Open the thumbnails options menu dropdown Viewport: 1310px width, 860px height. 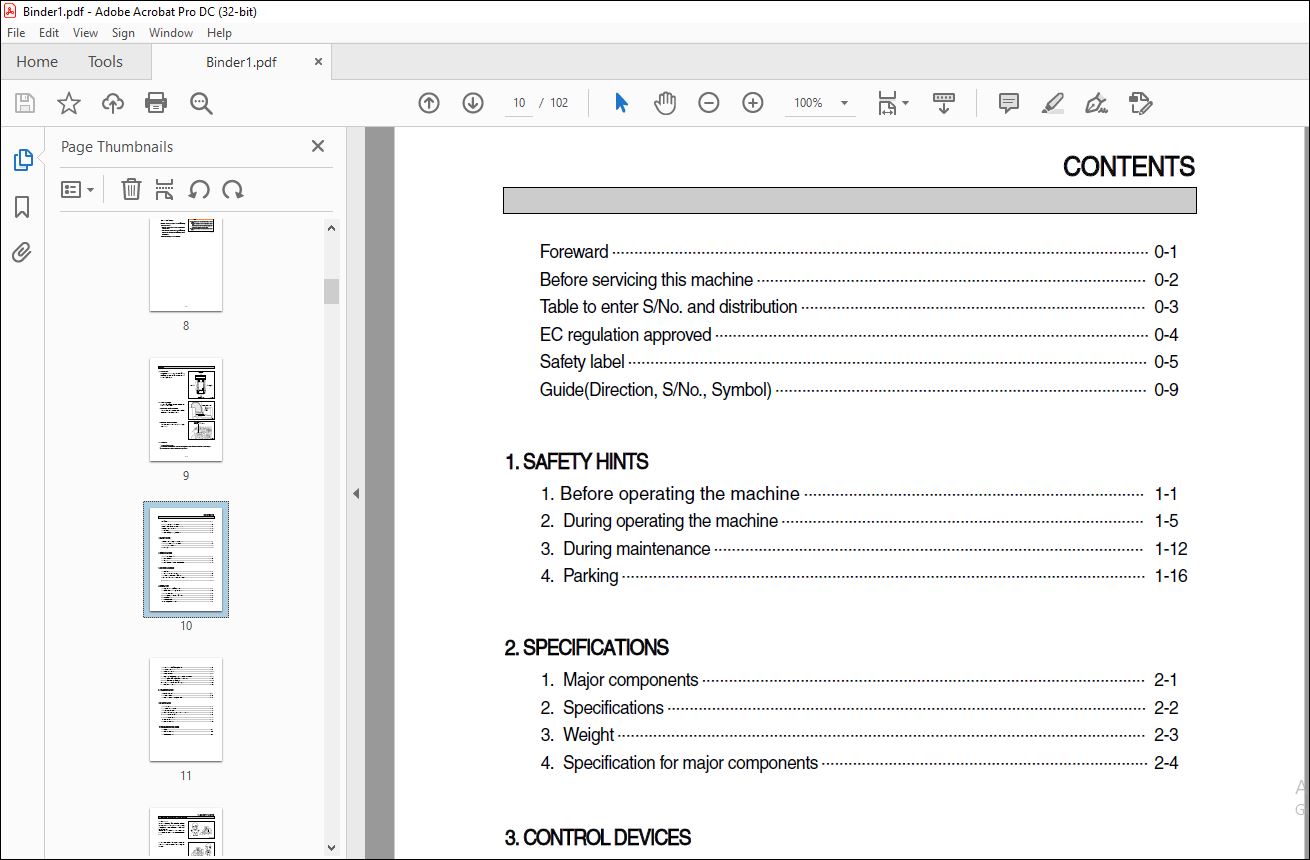78,189
